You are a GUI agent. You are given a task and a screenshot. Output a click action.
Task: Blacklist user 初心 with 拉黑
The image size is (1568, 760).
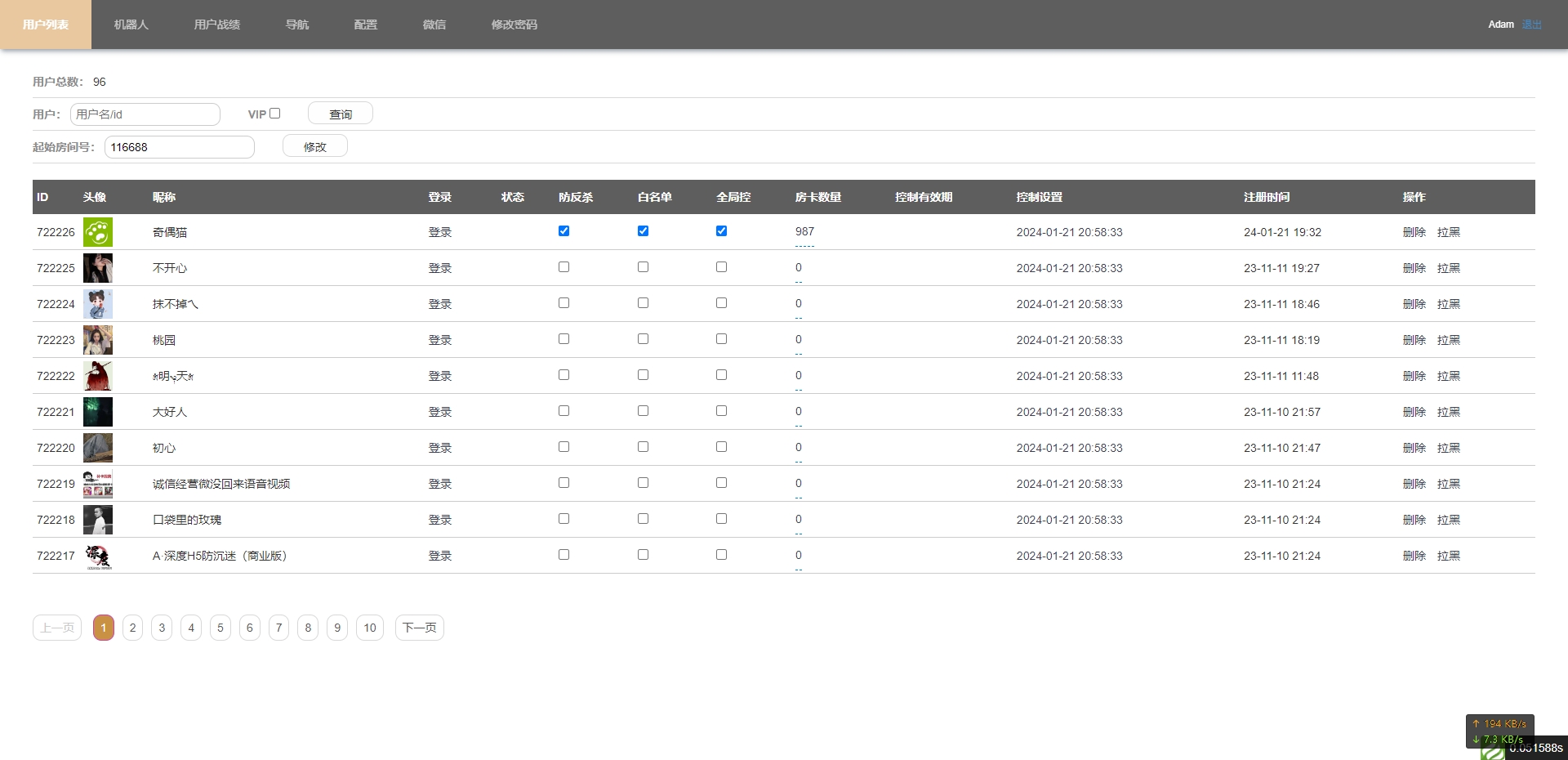pos(1448,448)
